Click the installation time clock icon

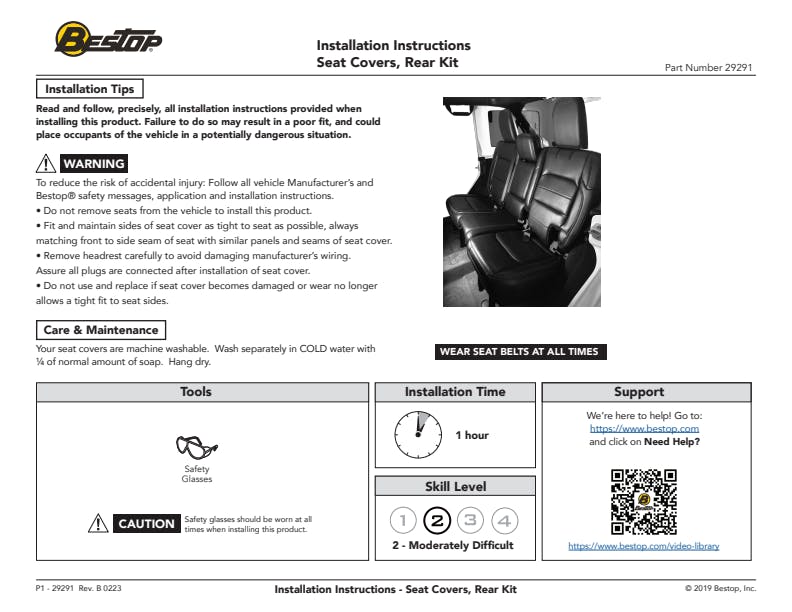point(417,434)
